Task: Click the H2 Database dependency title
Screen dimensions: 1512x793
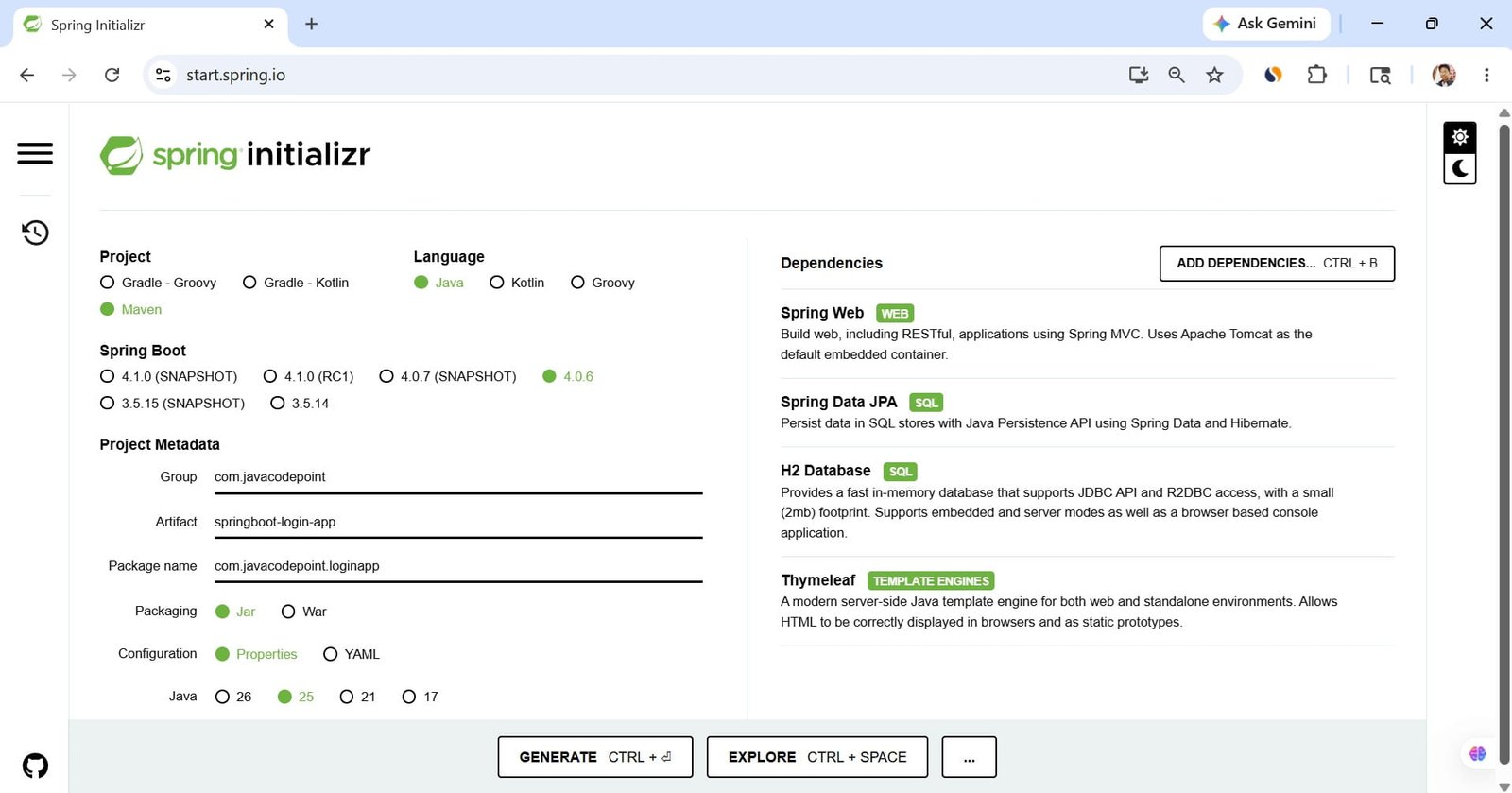Action: tap(826, 471)
